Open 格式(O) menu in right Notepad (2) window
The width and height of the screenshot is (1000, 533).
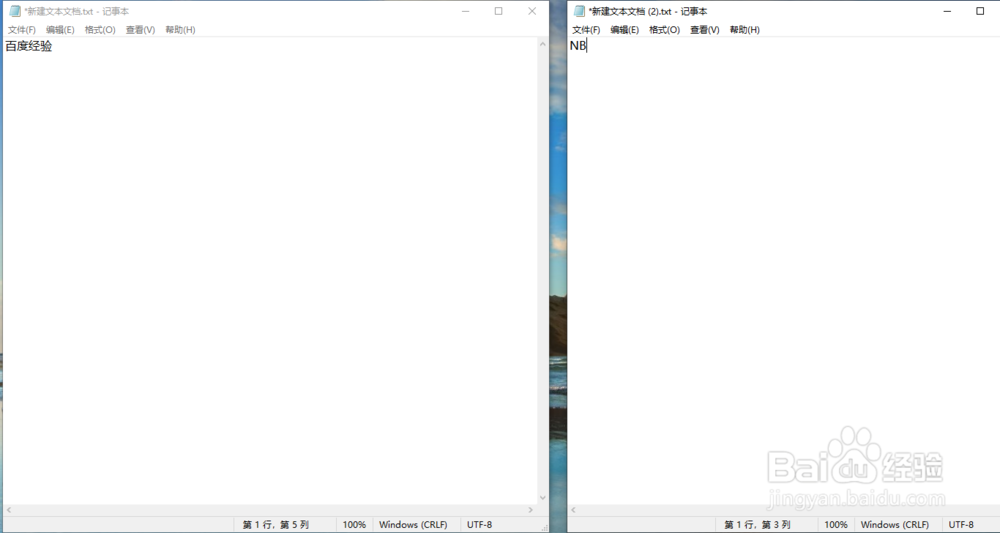[665, 30]
